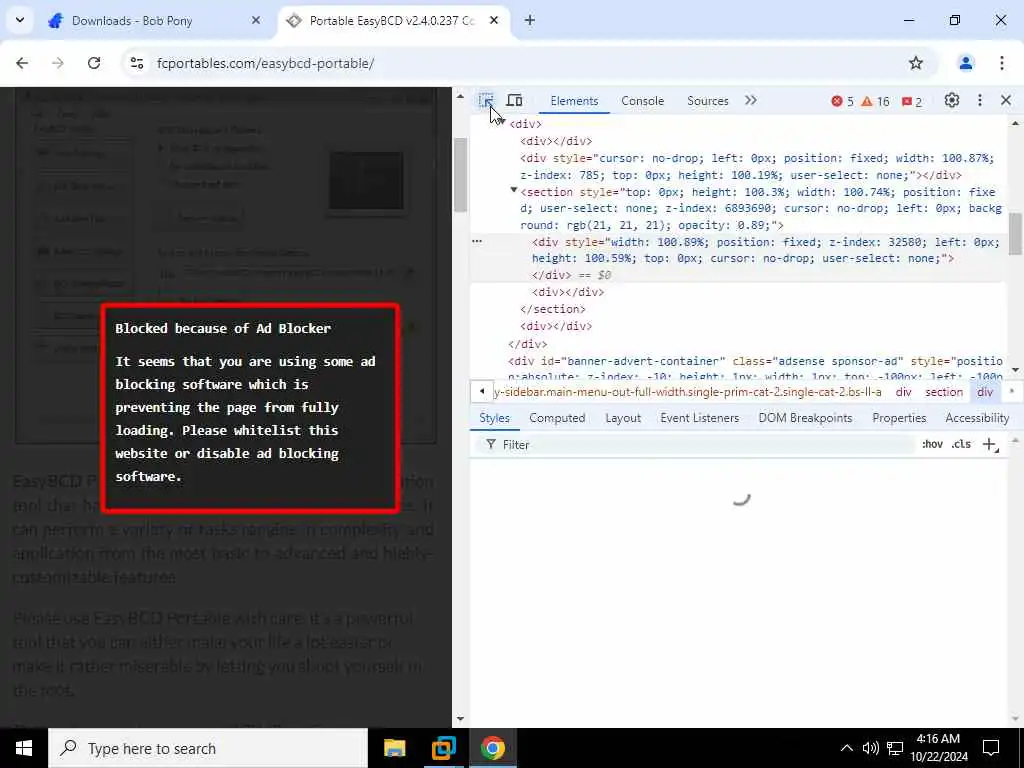Switch to the Sources tab
The height and width of the screenshot is (768, 1024).
707,101
